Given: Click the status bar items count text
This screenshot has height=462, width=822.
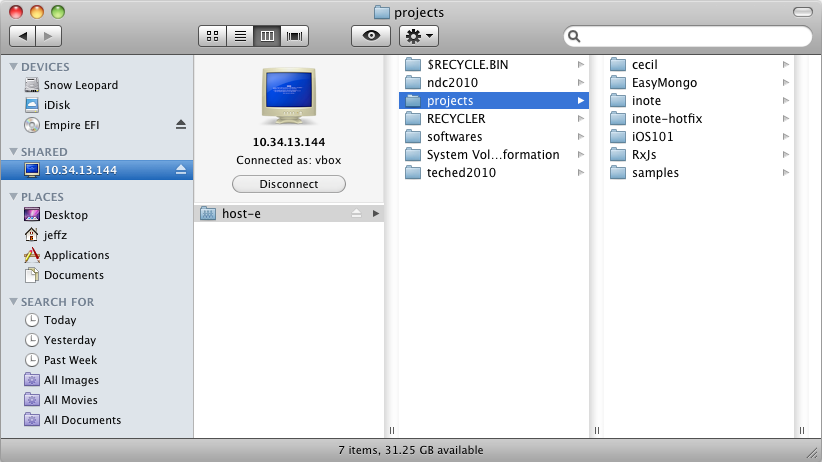Looking at the screenshot, I should coord(411,450).
